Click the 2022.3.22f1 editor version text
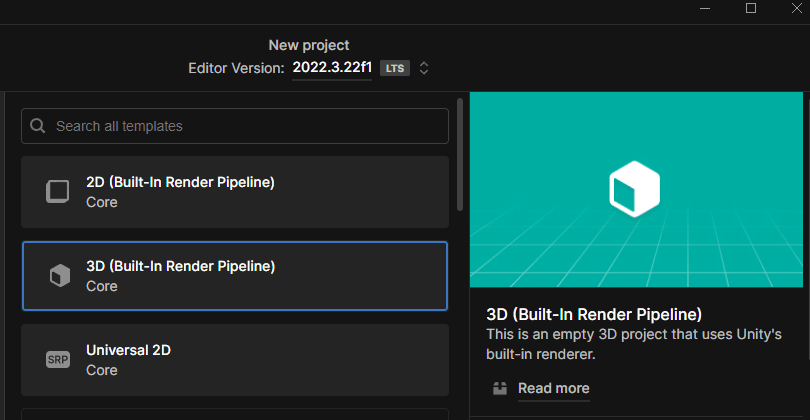This screenshot has width=810, height=420. point(332,68)
